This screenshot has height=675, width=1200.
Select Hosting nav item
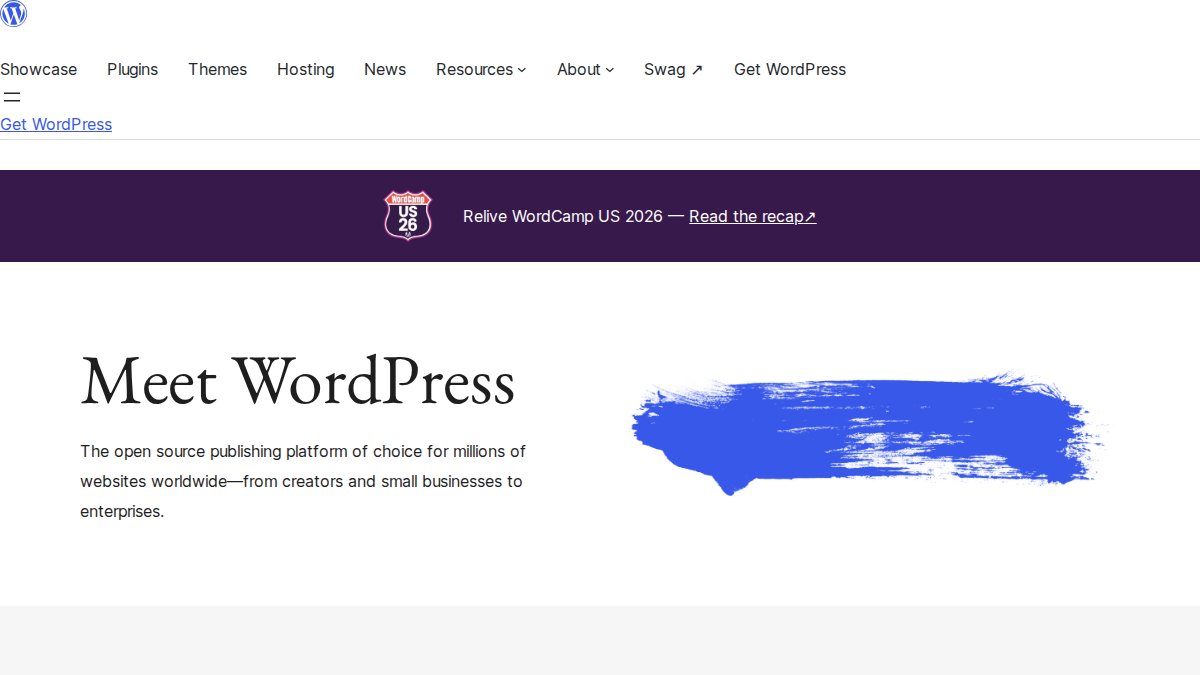[305, 69]
